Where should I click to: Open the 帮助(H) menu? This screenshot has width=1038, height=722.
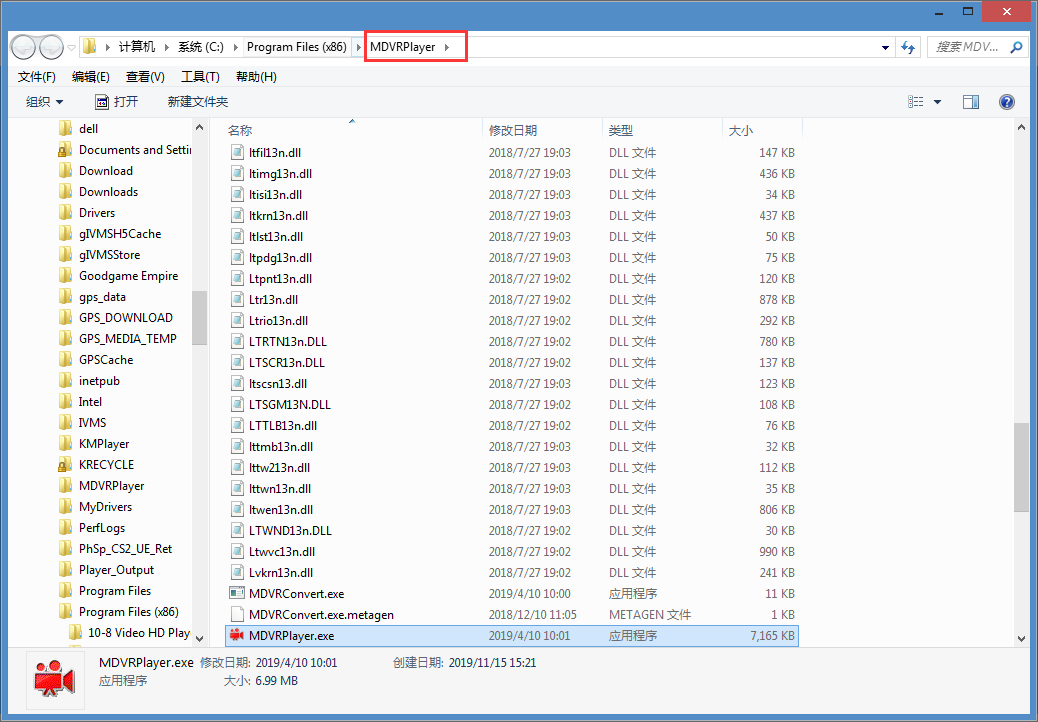pyautogui.click(x=256, y=77)
